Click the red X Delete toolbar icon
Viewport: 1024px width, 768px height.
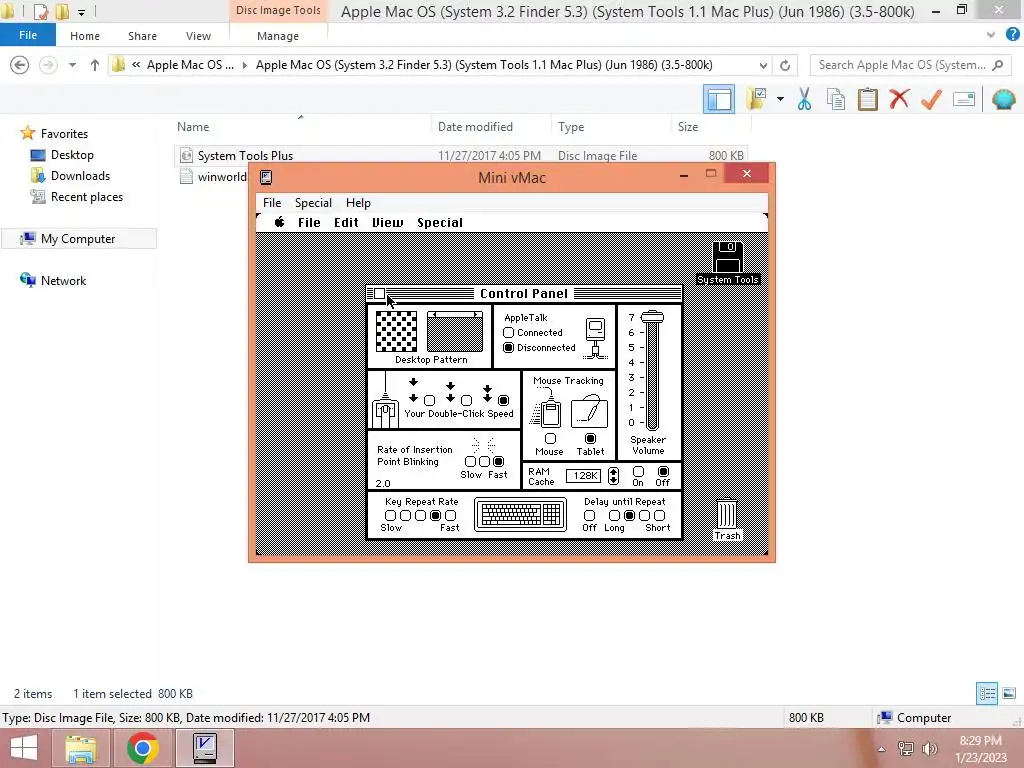click(899, 99)
